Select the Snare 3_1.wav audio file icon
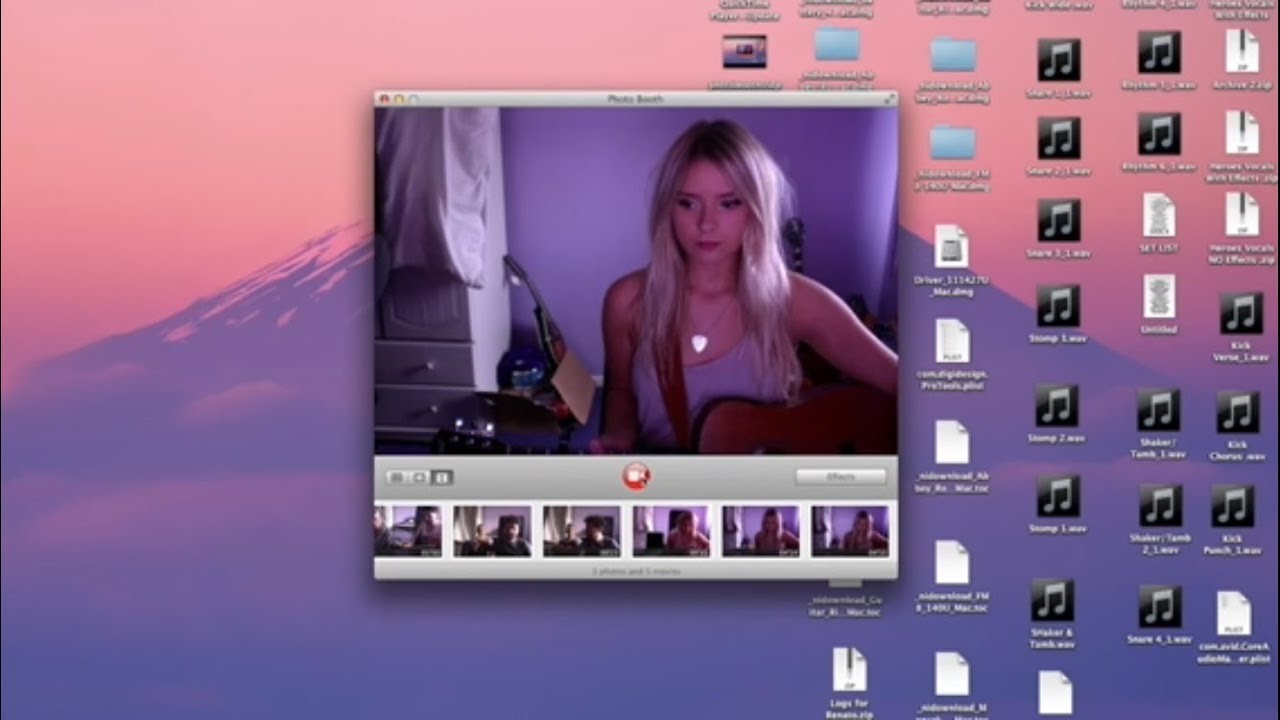The image size is (1280, 720). [1059, 220]
